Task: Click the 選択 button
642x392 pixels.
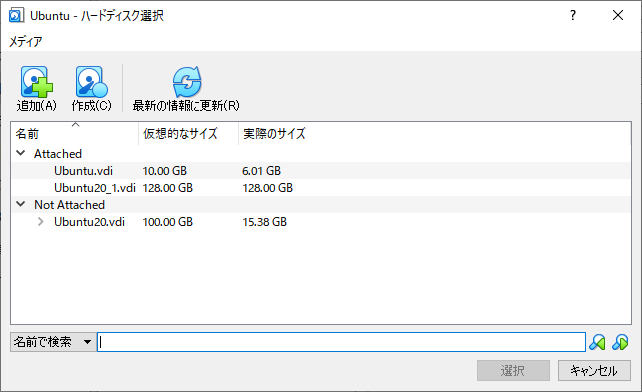Action: click(x=513, y=371)
